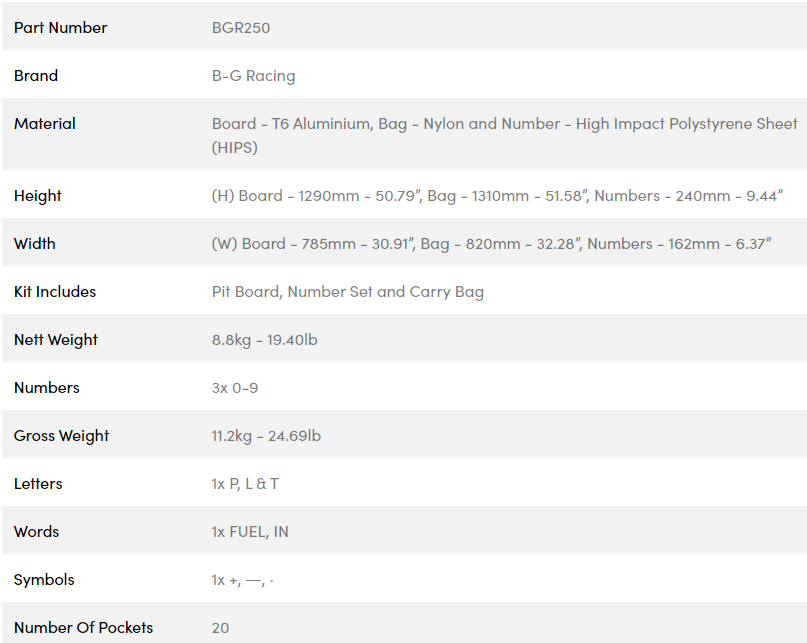Click the Height row label
Image resolution: width=807 pixels, height=643 pixels.
coord(38,196)
